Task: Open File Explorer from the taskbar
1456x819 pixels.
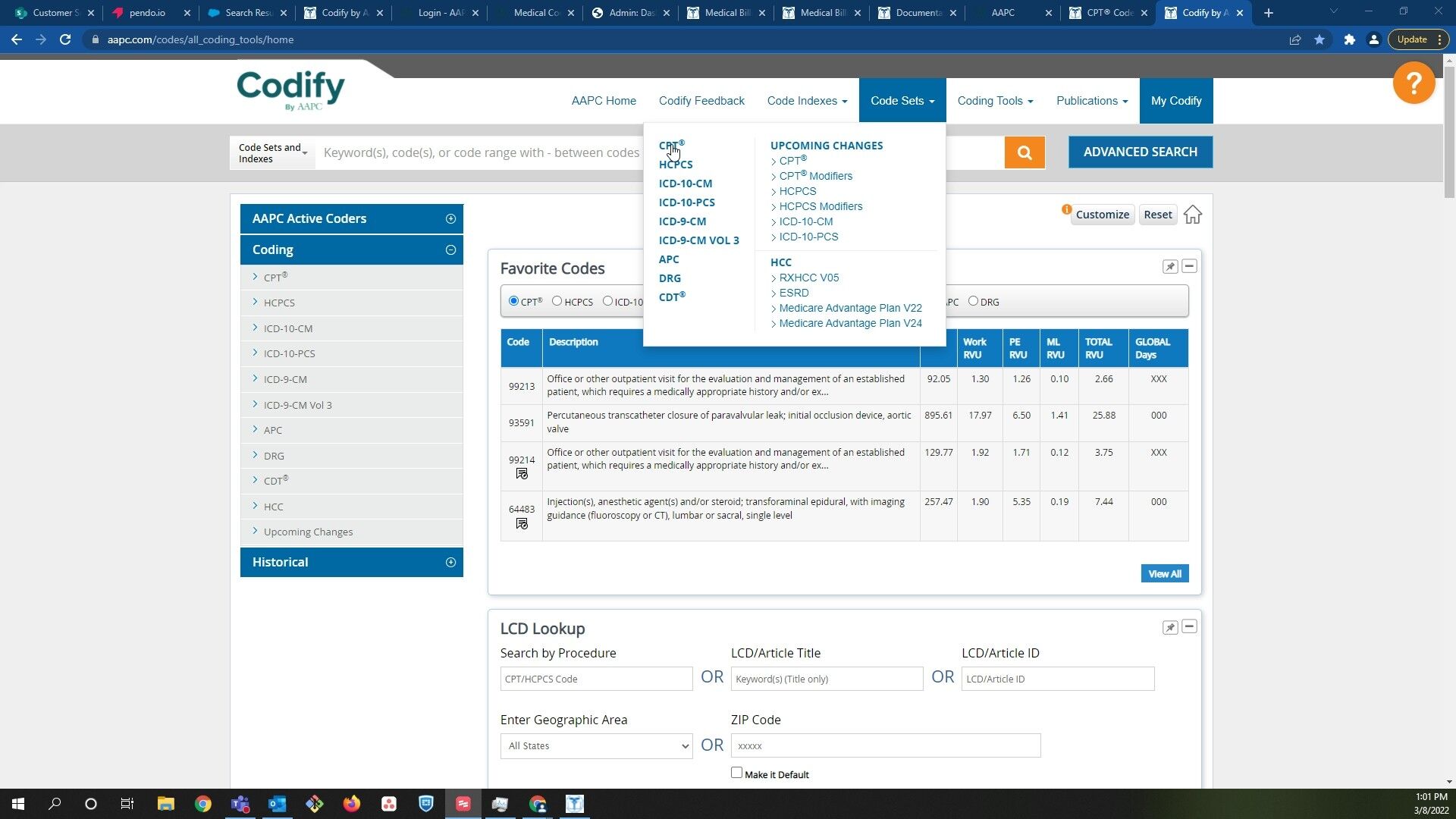Action: click(x=165, y=804)
